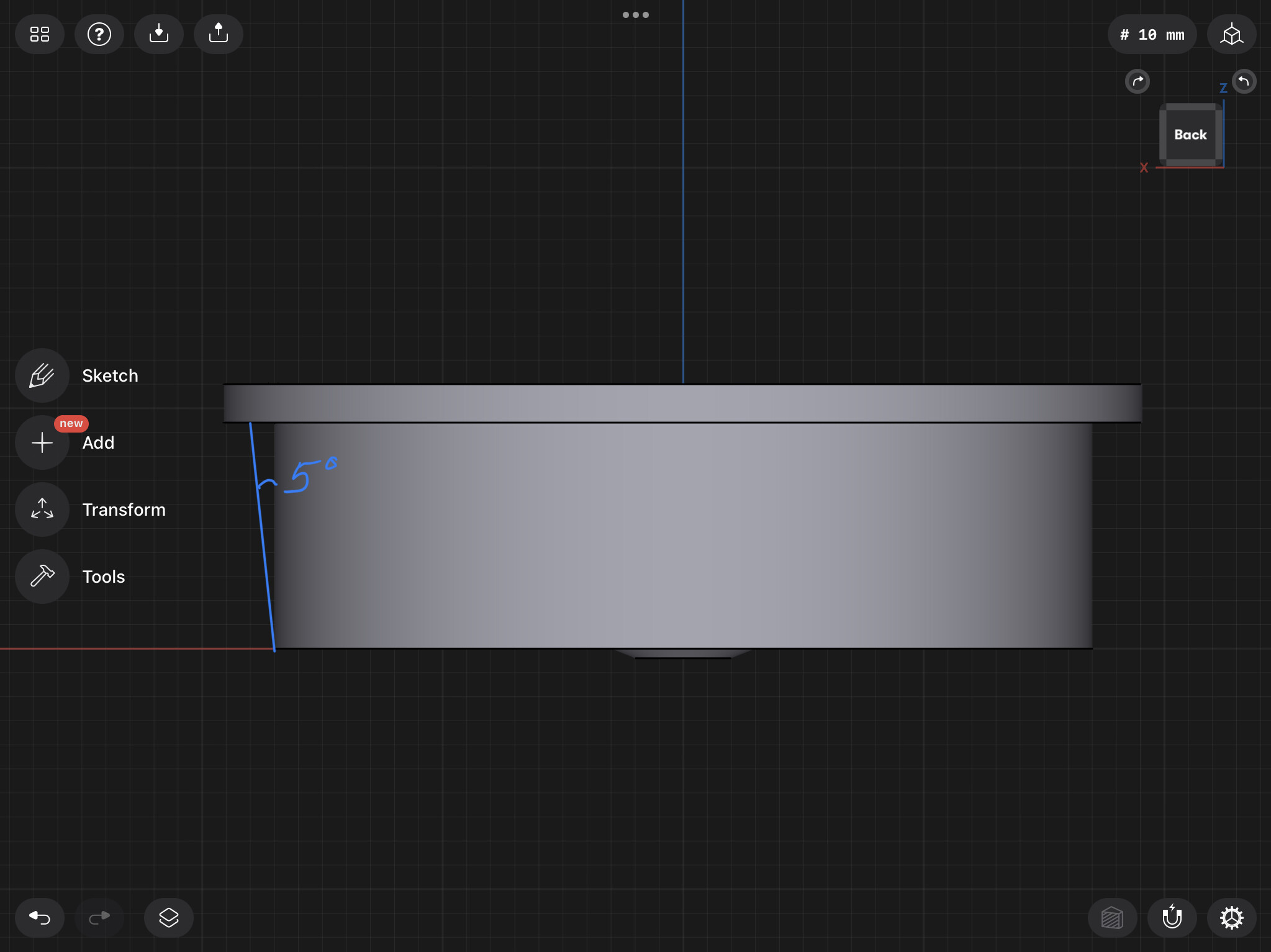Expand the 10 mm grid size setting
Viewport: 1271px width, 952px height.
coord(1152,34)
